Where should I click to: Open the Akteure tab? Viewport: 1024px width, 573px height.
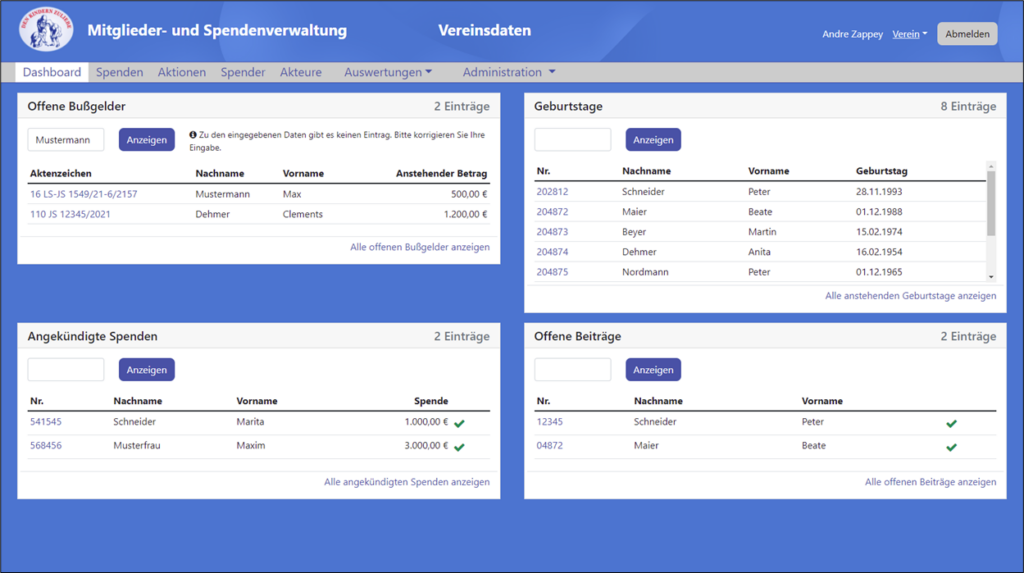coord(300,72)
